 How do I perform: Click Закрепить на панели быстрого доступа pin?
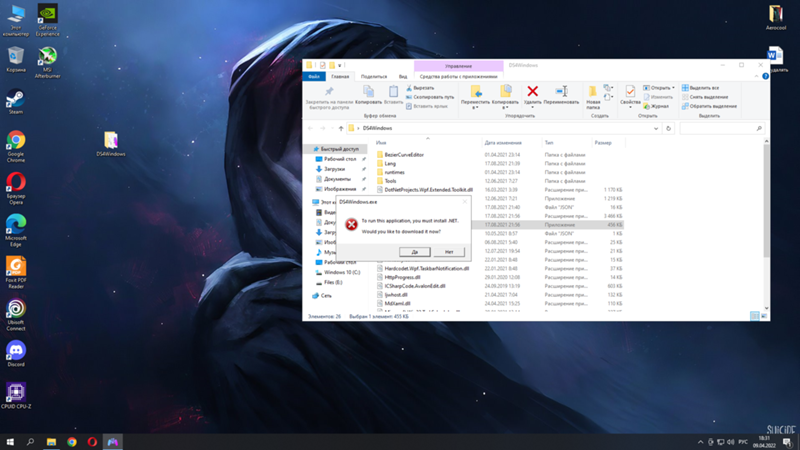[x=329, y=97]
